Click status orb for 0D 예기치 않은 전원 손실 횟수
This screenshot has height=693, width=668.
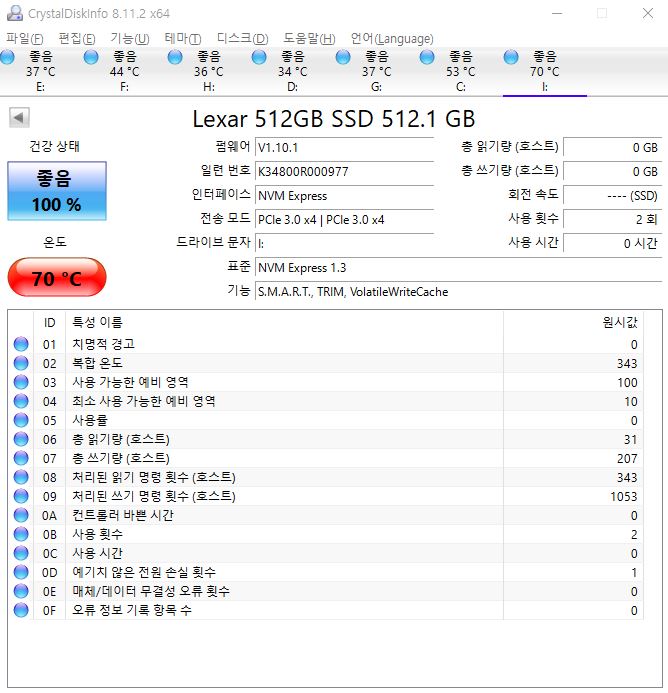(x=21, y=572)
